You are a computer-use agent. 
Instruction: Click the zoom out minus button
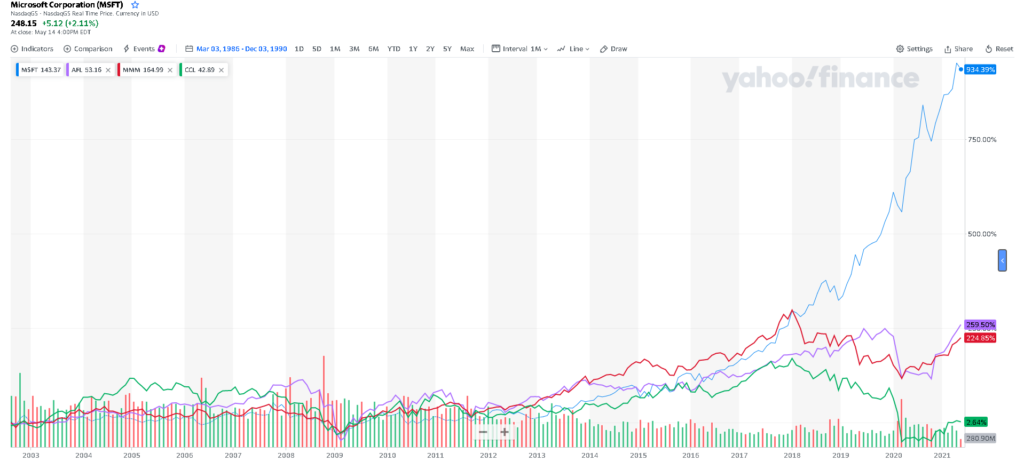click(x=483, y=432)
